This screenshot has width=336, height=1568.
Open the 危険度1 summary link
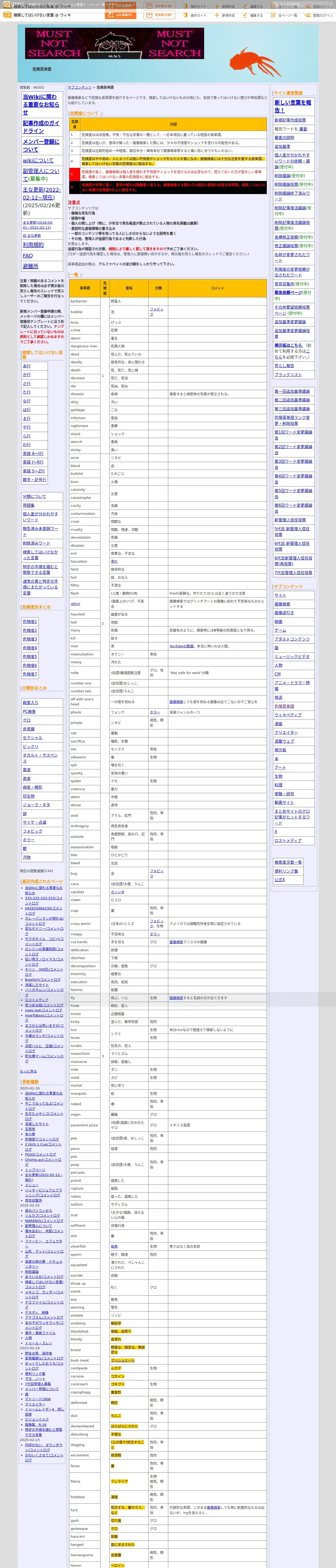click(30, 622)
